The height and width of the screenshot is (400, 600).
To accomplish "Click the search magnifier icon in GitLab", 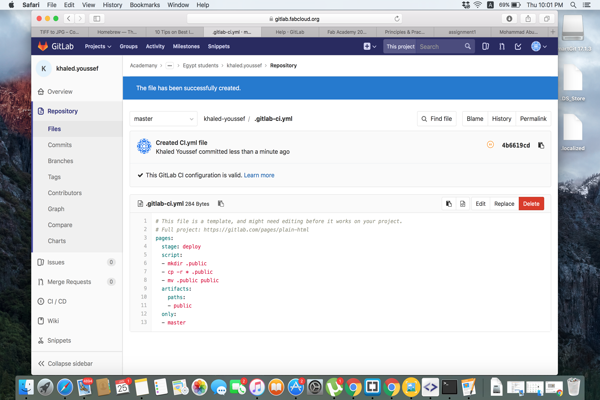I will (x=468, y=46).
